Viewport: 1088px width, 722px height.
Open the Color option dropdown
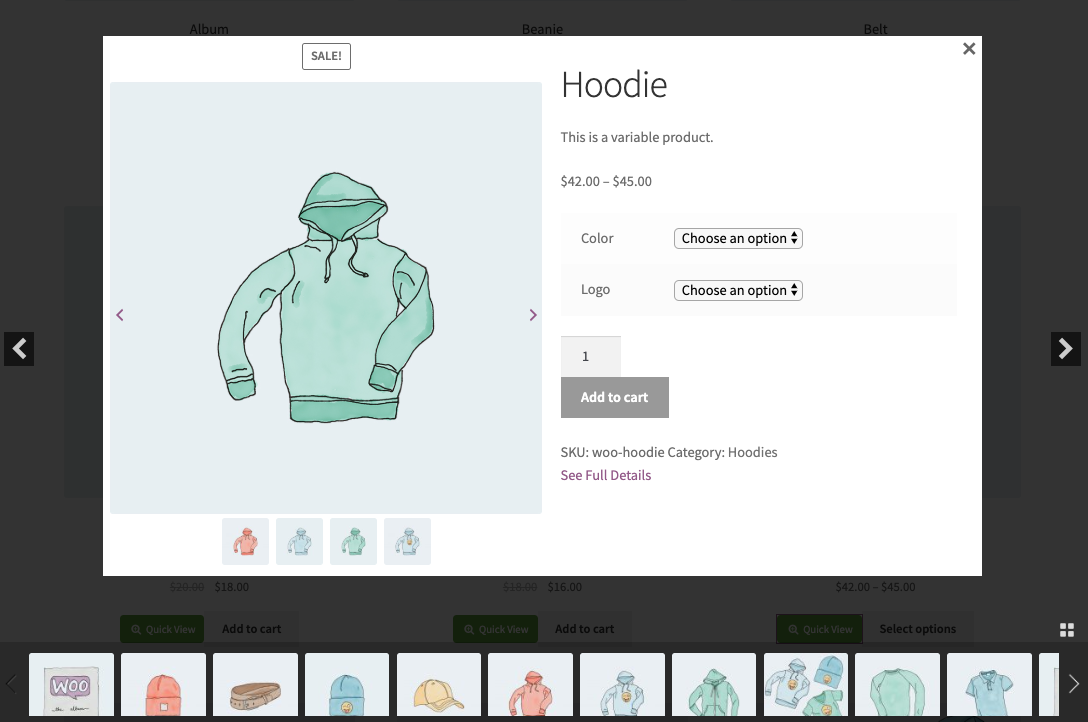point(738,238)
